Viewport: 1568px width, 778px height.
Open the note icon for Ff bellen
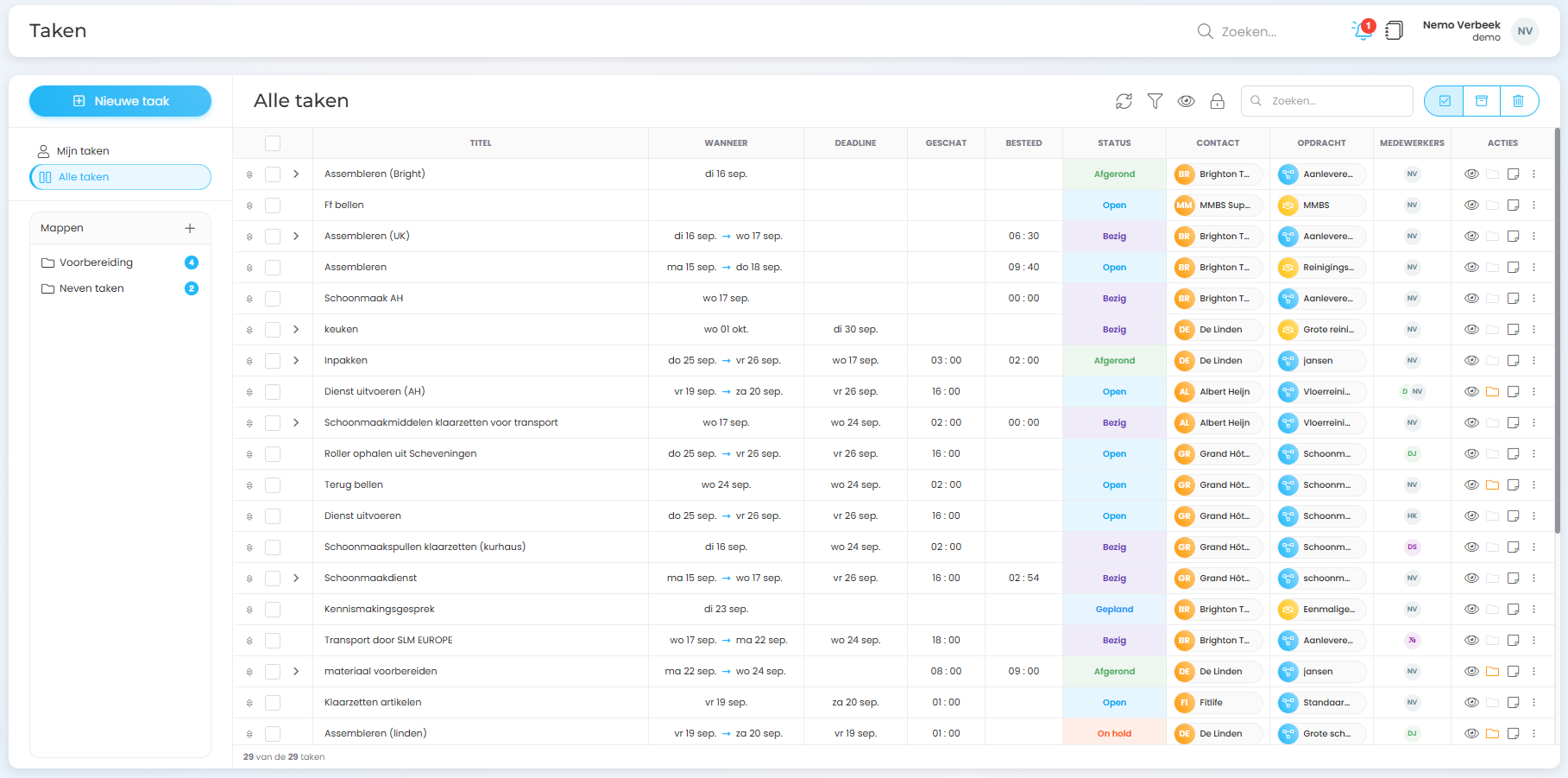[1513, 206]
